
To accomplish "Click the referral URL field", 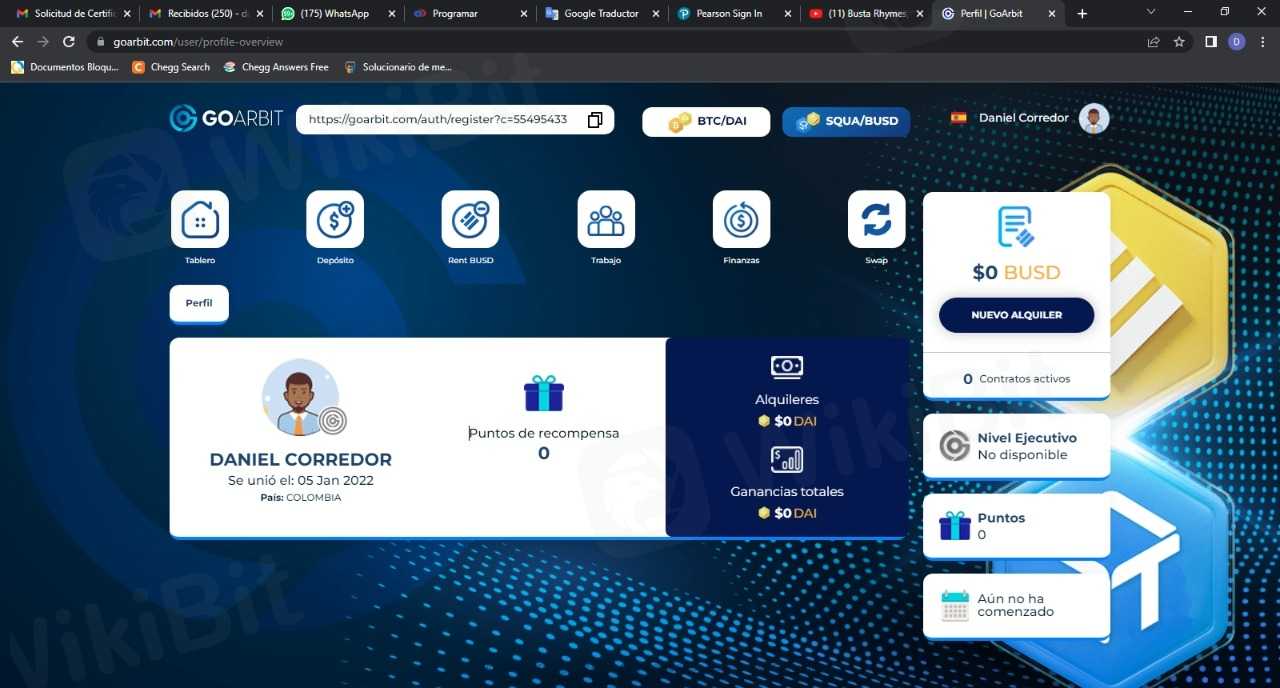I will tap(438, 120).
